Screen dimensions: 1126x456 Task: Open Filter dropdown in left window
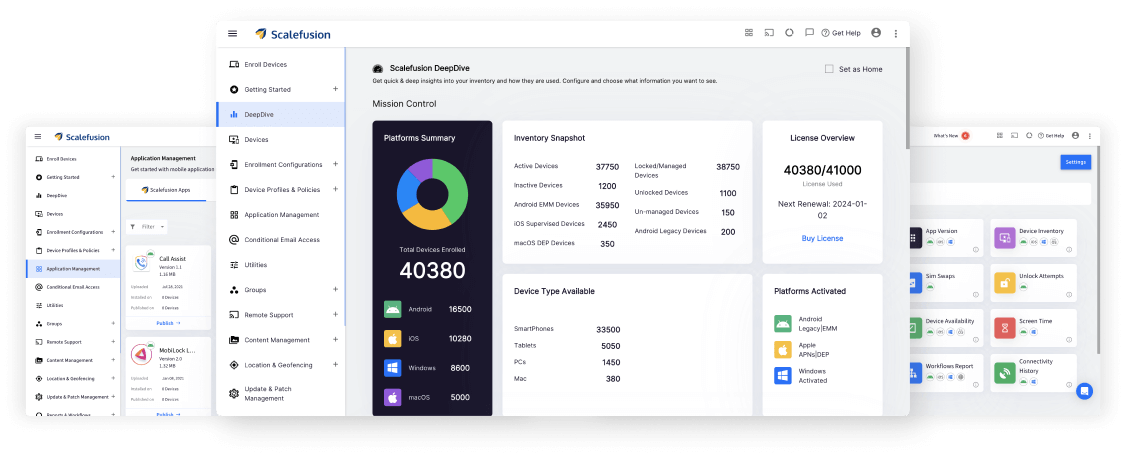147,227
